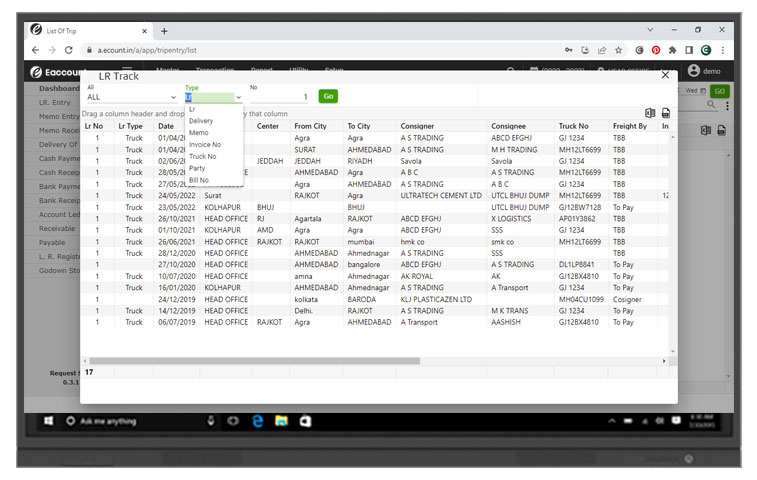The image size is (757, 480).
Task: Open the browser extensions puzzle icon
Action: pos(673,50)
